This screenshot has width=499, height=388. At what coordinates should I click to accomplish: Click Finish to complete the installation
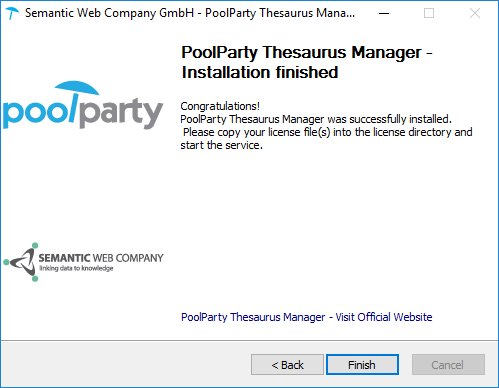(x=362, y=365)
